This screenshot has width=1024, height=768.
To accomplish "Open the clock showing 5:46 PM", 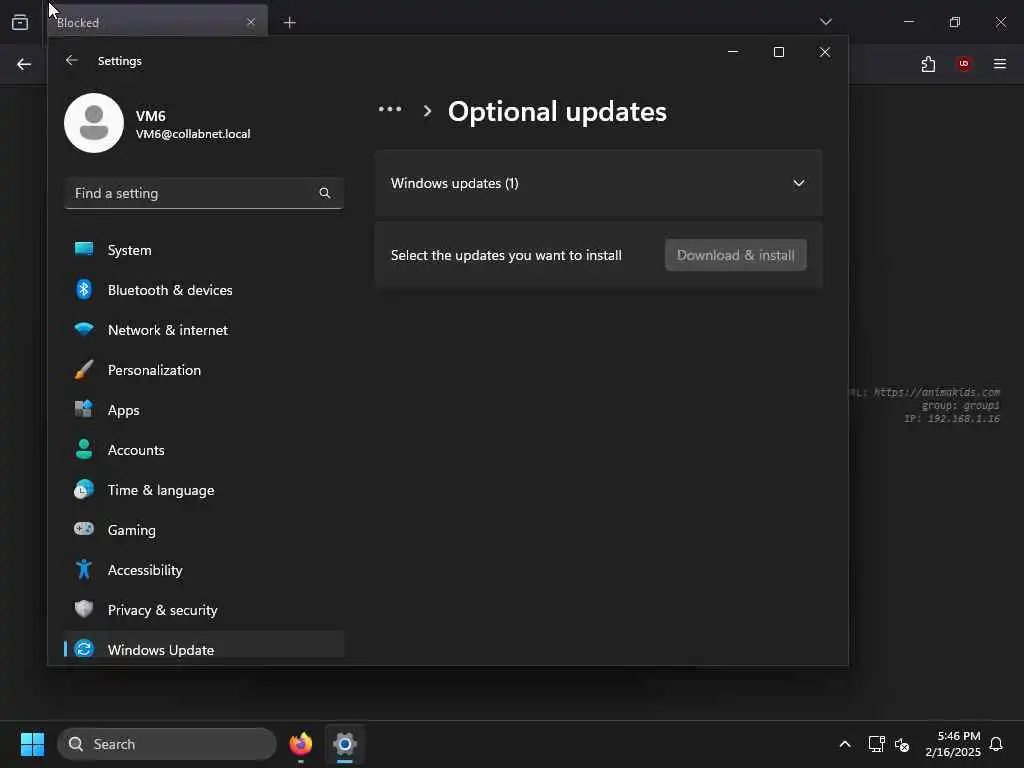I will click(x=953, y=744).
